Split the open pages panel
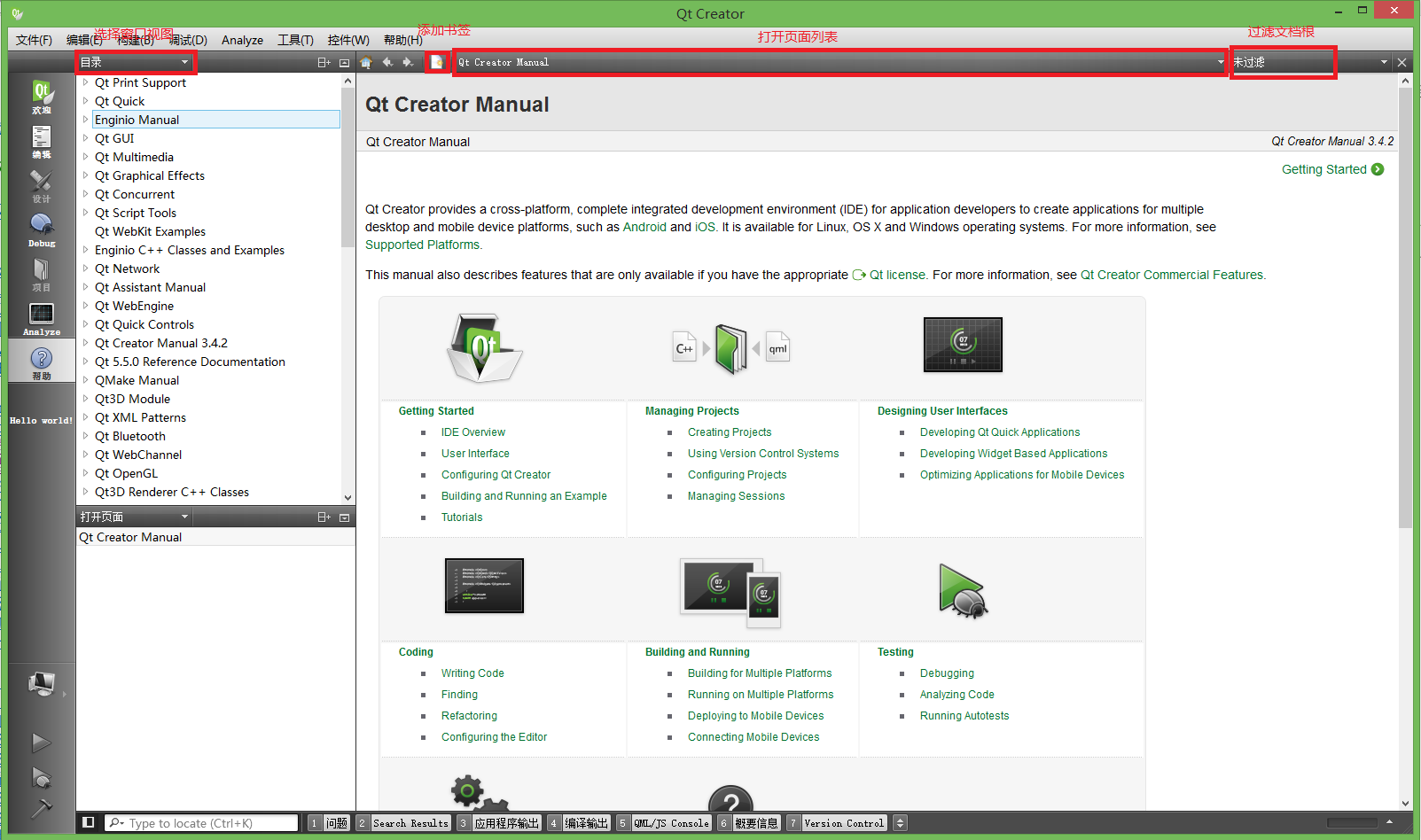The image size is (1421, 840). click(324, 517)
